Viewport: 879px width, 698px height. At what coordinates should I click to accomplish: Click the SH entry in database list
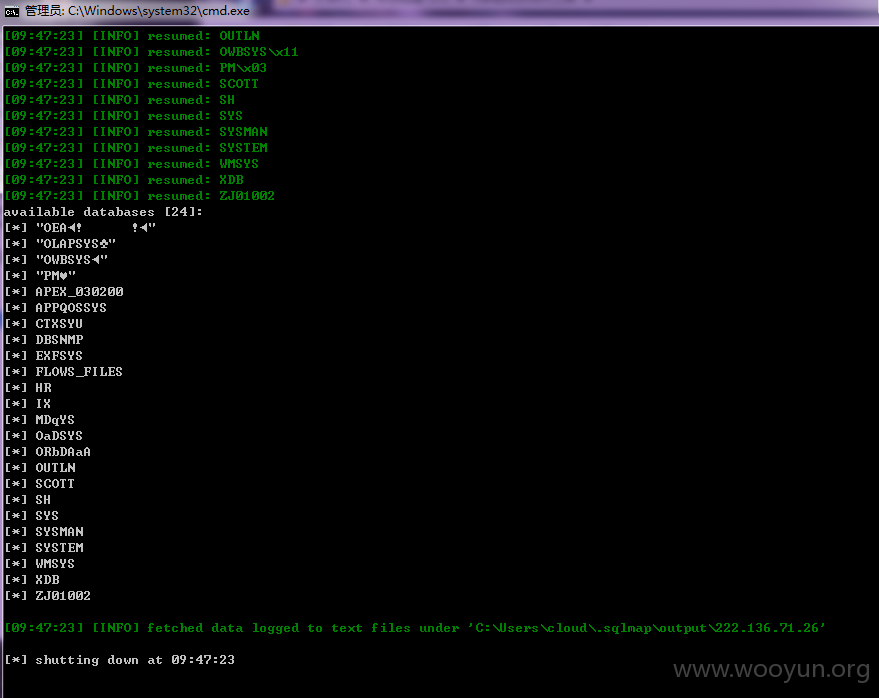point(27,500)
